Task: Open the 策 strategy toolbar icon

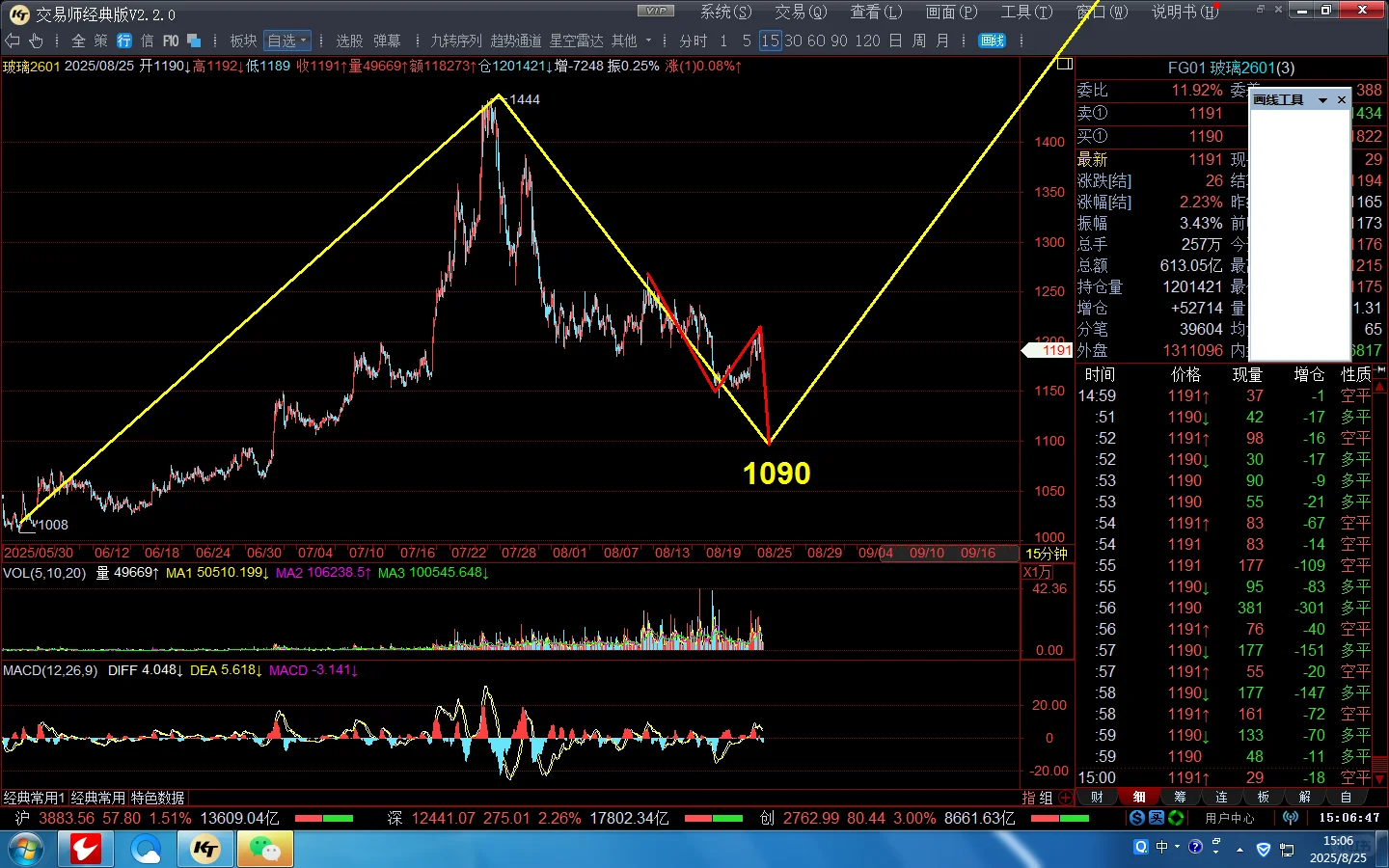Action: coord(101,41)
